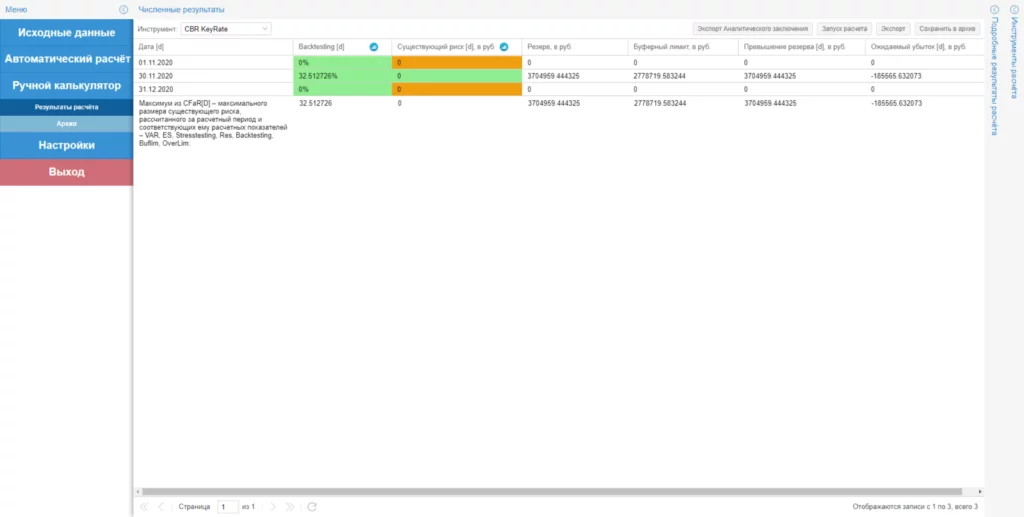The image size is (1024, 517).
Task: Click chart icon in Backtesting column header
Action: pyautogui.click(x=374, y=47)
